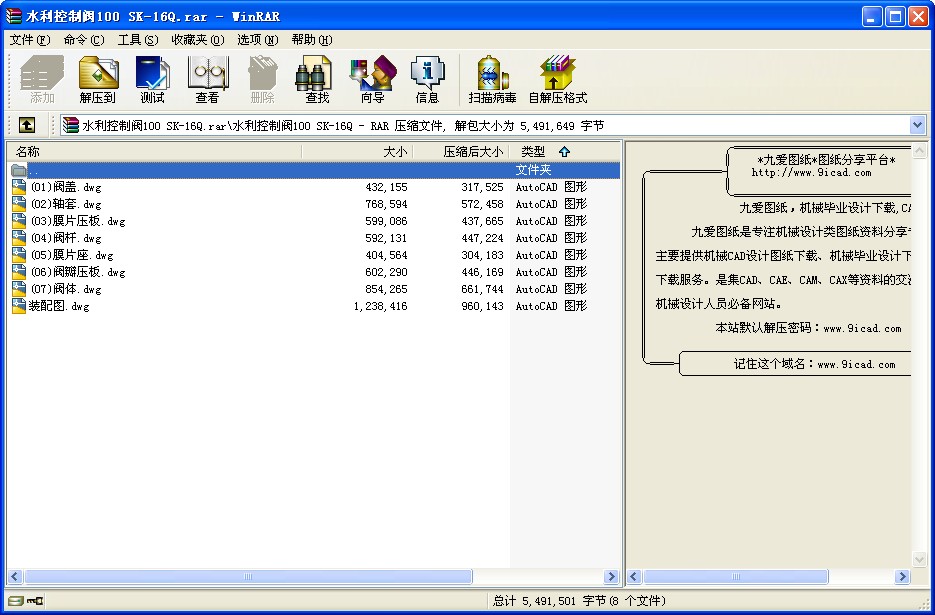Image resolution: width=935 pixels, height=615 pixels.
Task: Launch the 向导 (Wizard) toolbar icon
Action: (x=372, y=80)
